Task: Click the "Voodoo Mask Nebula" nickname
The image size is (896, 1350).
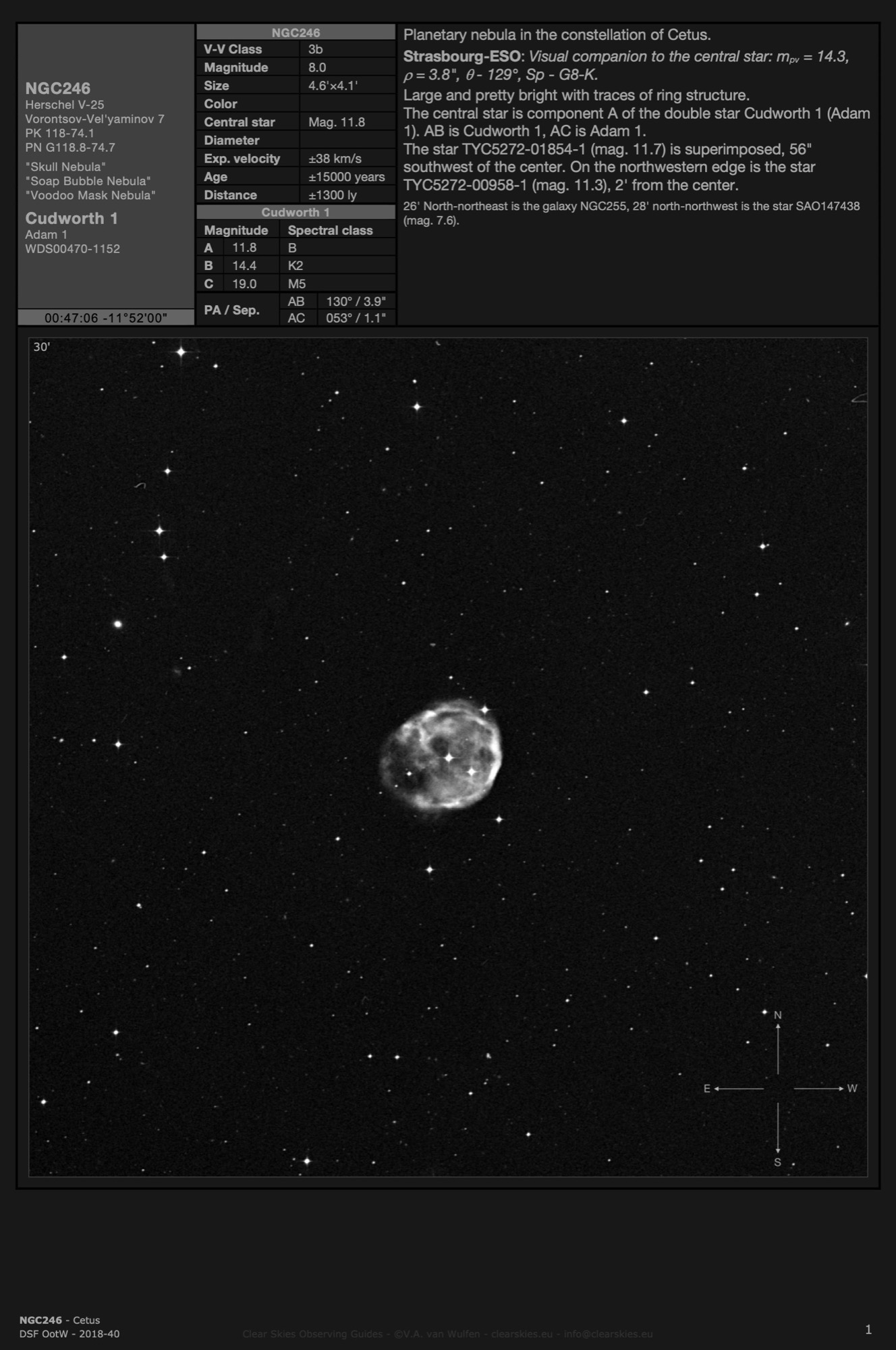Action: click(90, 195)
